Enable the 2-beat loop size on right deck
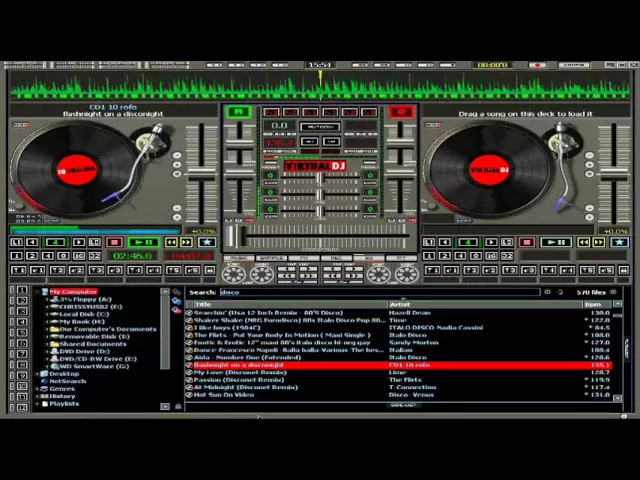640x480 pixels. [444, 256]
